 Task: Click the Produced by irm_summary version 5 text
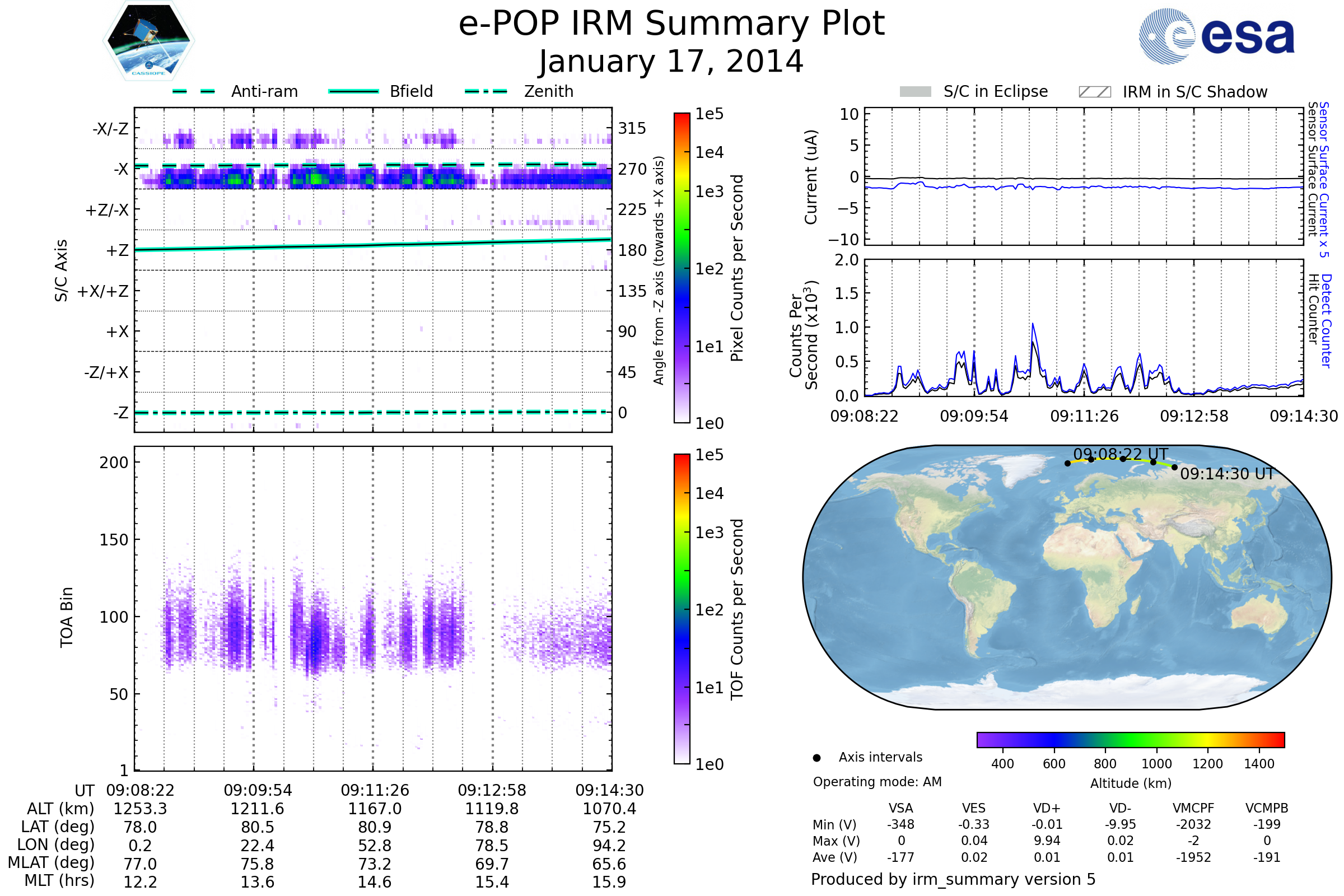(x=953, y=879)
